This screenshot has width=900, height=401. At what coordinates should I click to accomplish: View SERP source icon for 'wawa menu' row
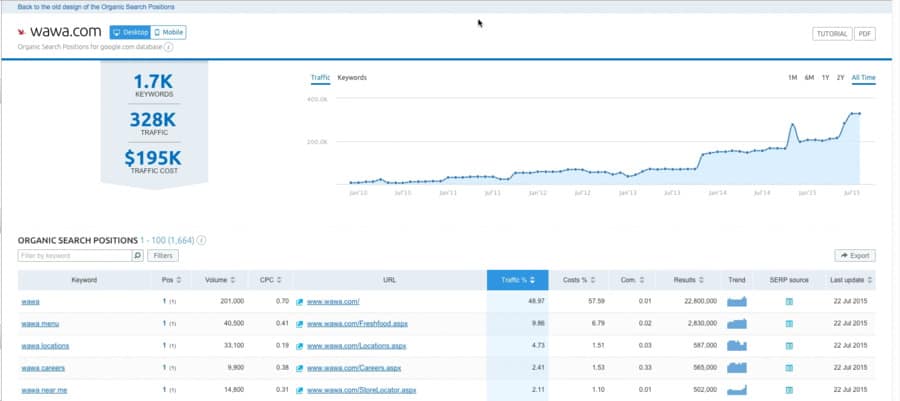789,324
